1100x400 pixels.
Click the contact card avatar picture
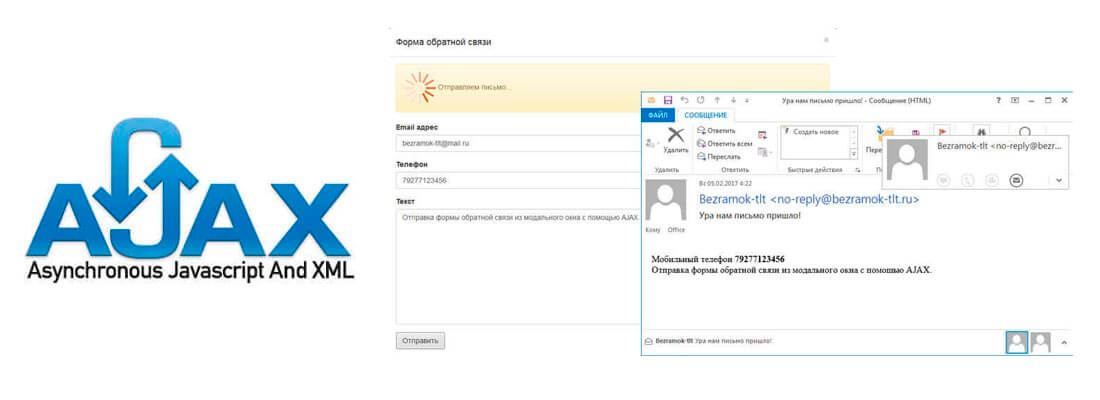pos(907,159)
